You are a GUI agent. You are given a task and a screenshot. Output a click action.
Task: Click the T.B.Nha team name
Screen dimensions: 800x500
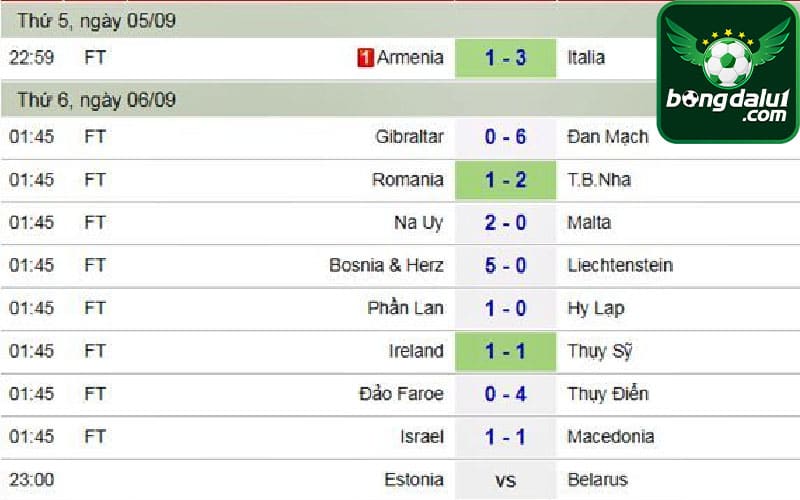tap(599, 180)
